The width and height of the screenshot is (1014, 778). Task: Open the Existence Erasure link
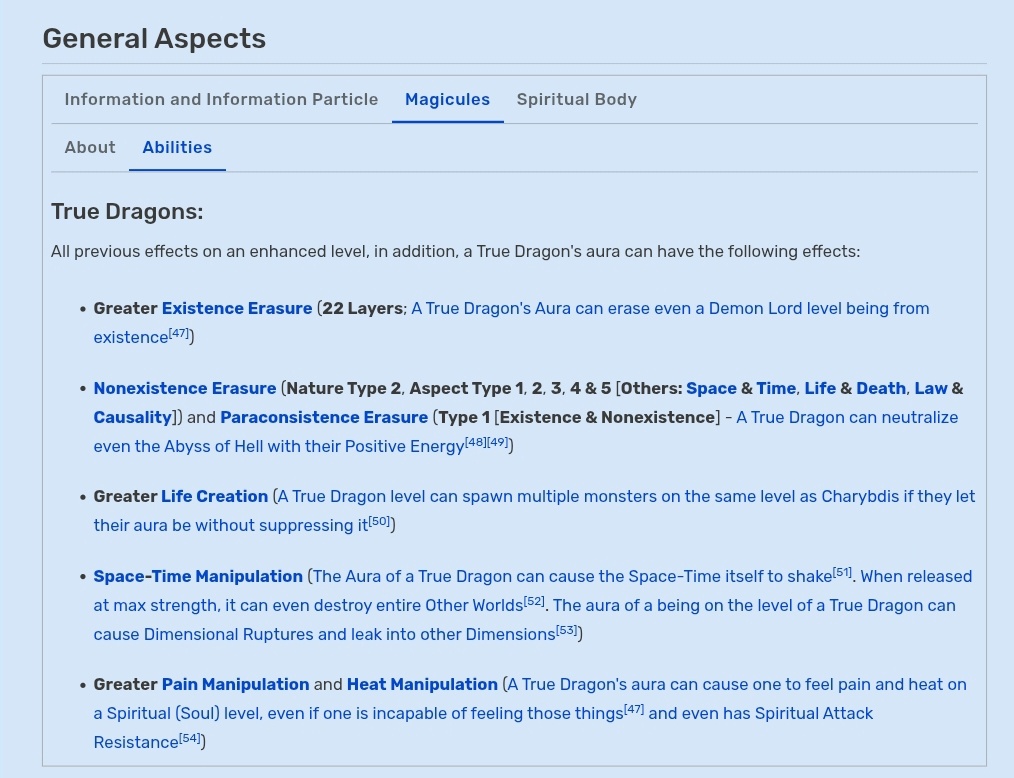[237, 308]
